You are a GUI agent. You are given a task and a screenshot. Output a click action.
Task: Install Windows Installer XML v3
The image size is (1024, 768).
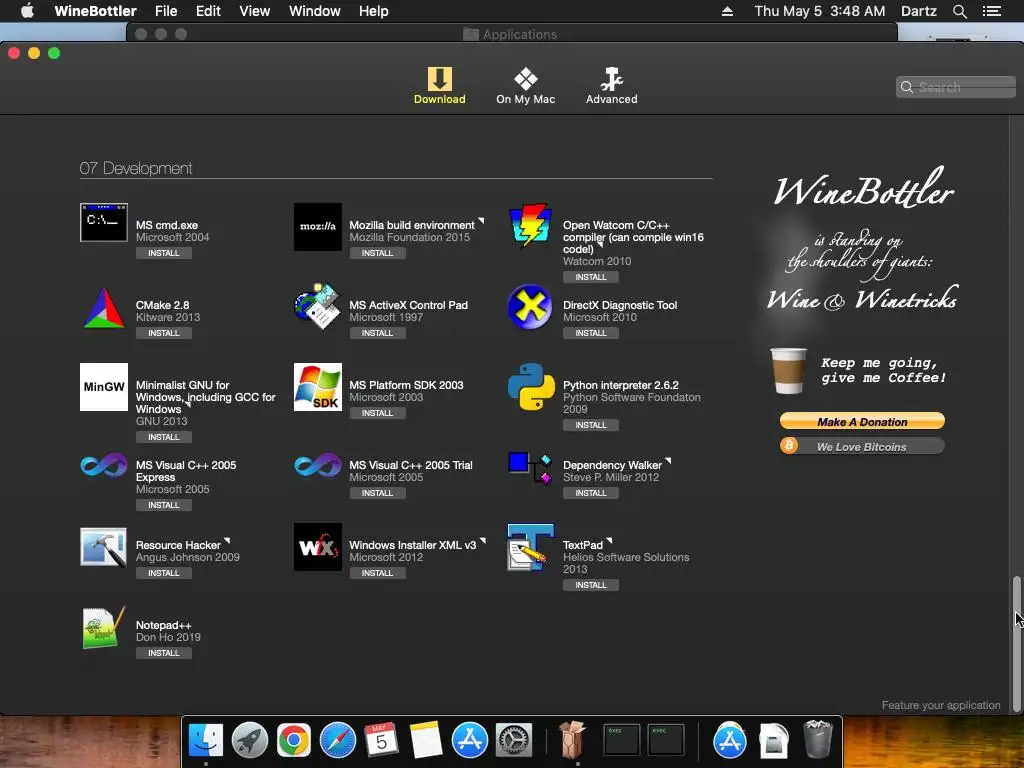[x=377, y=573]
